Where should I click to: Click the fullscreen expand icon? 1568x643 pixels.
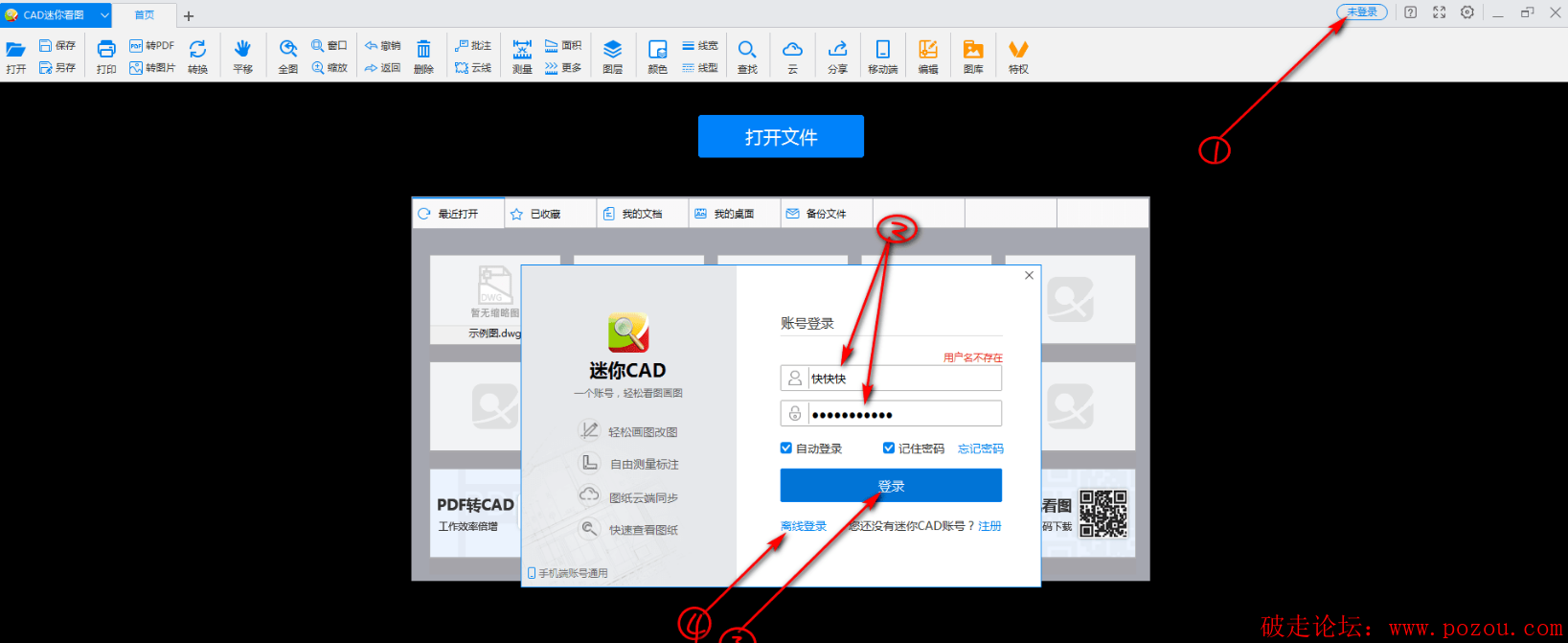tap(1439, 12)
